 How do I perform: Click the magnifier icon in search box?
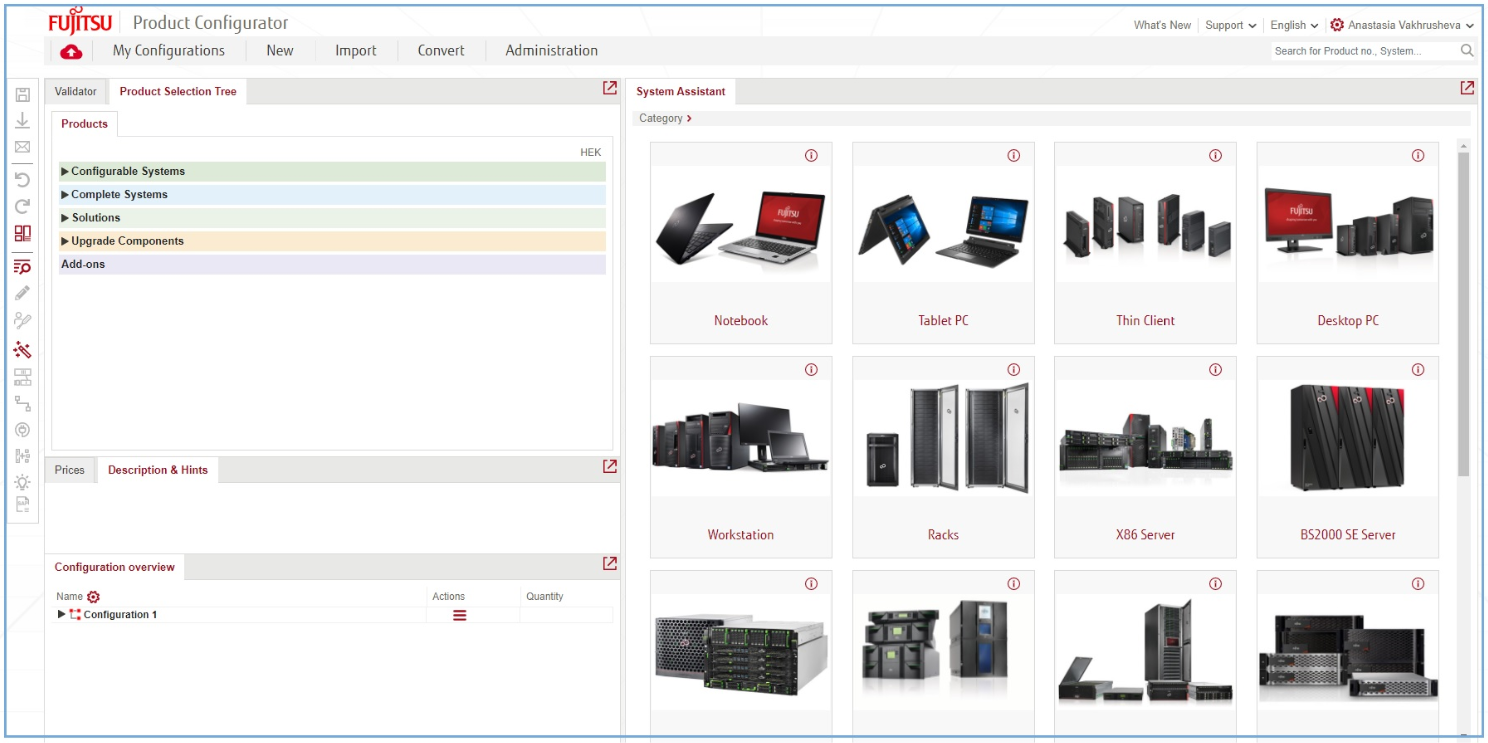click(1467, 51)
